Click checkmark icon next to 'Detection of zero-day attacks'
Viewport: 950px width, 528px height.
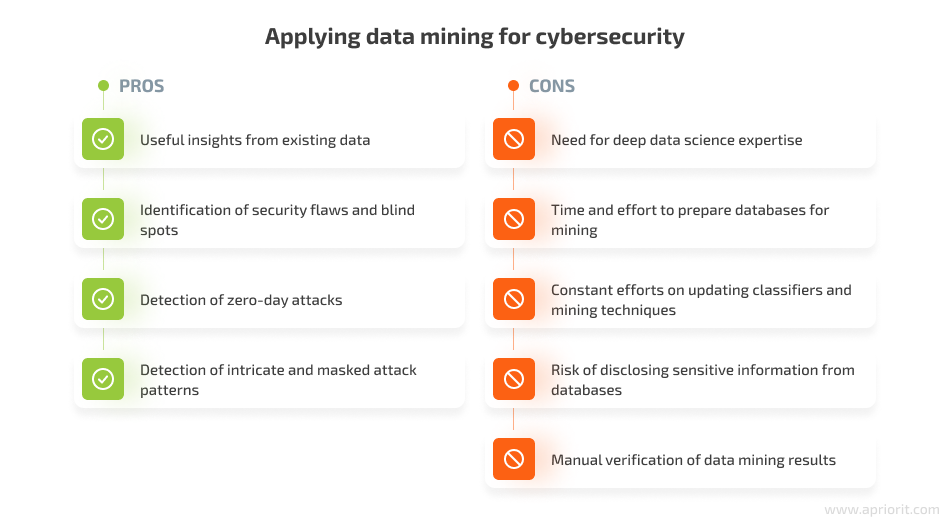(103, 299)
